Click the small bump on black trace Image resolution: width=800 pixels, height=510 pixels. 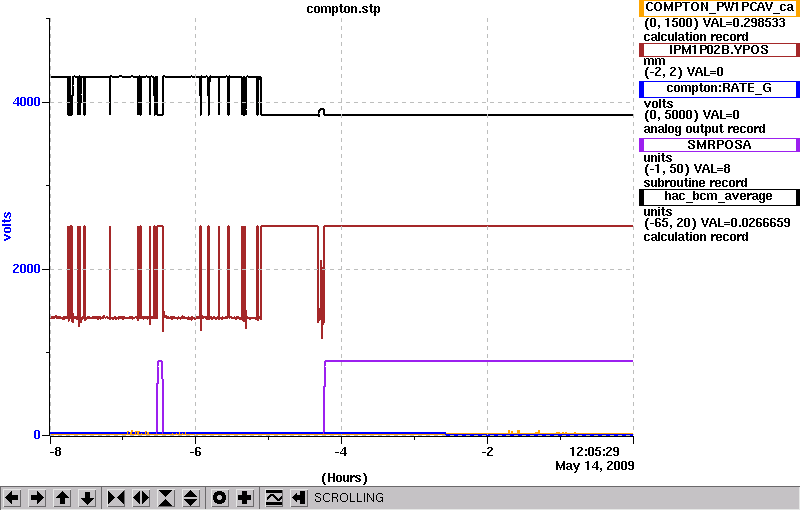[321, 112]
